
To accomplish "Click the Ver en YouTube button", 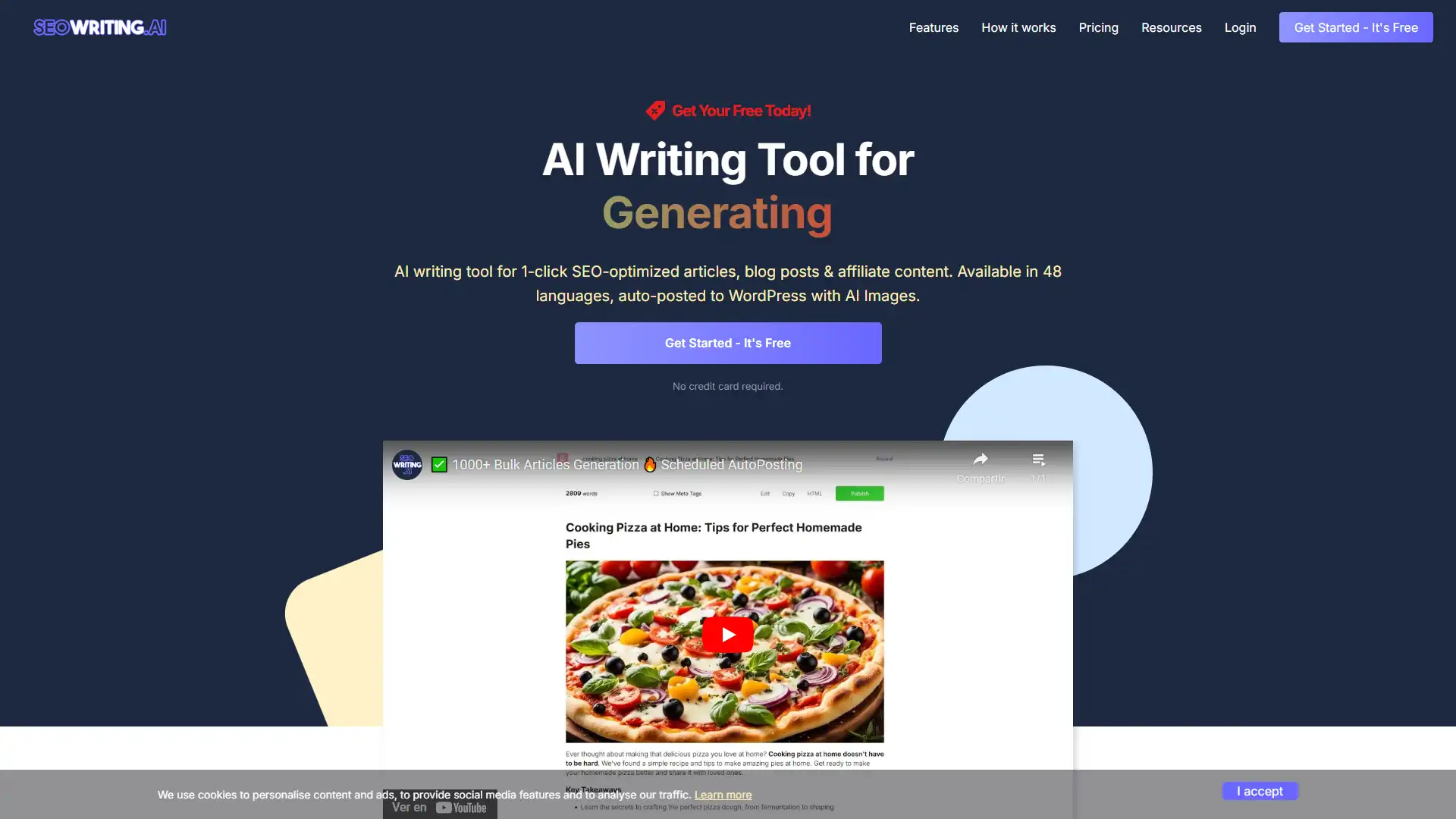I will (440, 806).
